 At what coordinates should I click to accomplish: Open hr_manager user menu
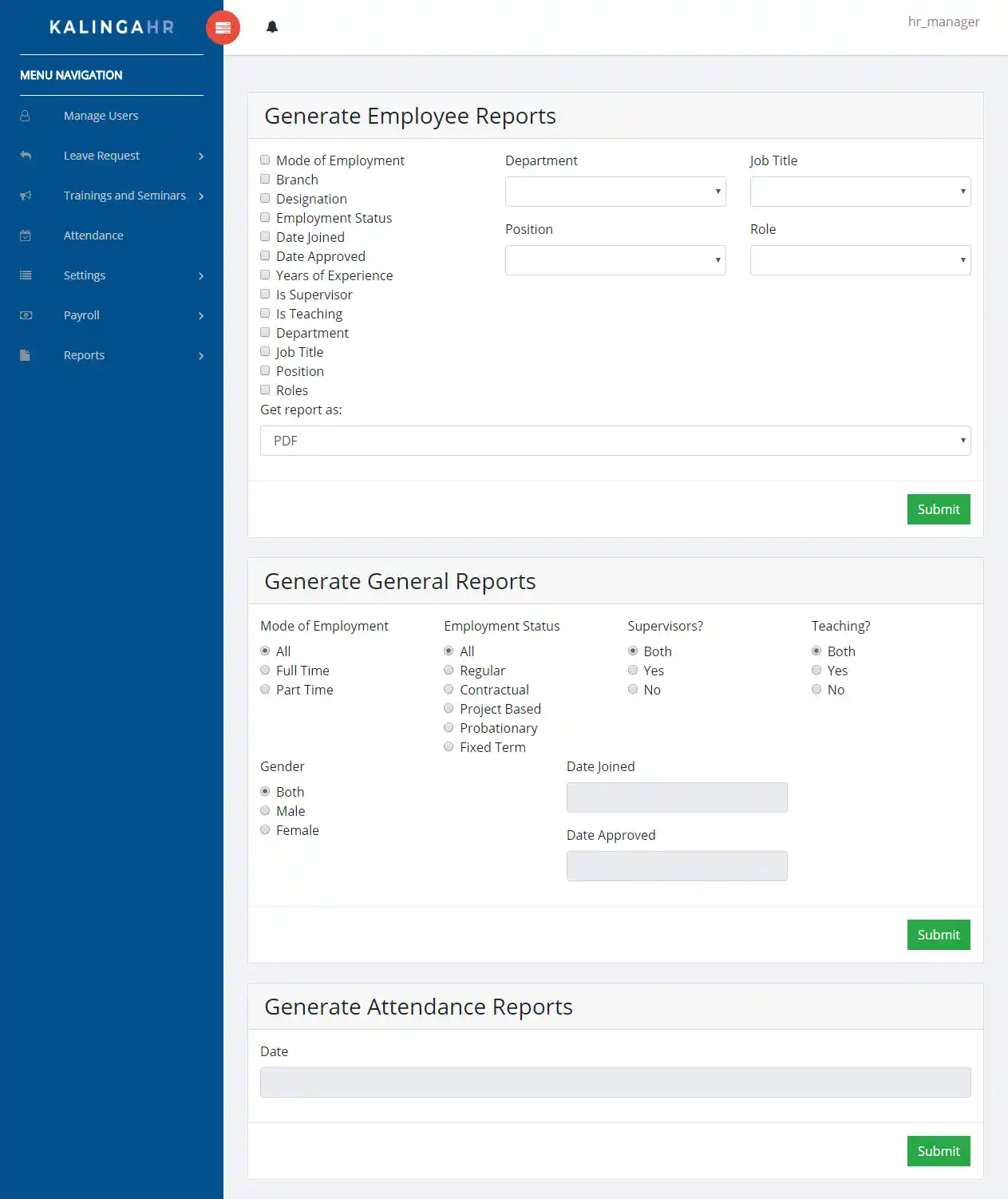[943, 22]
